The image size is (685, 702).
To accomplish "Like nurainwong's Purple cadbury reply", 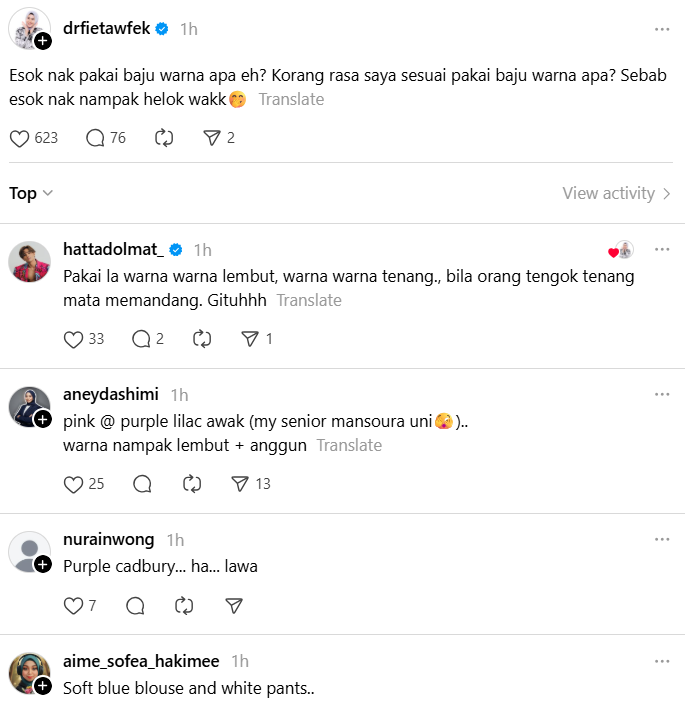I will 73,605.
